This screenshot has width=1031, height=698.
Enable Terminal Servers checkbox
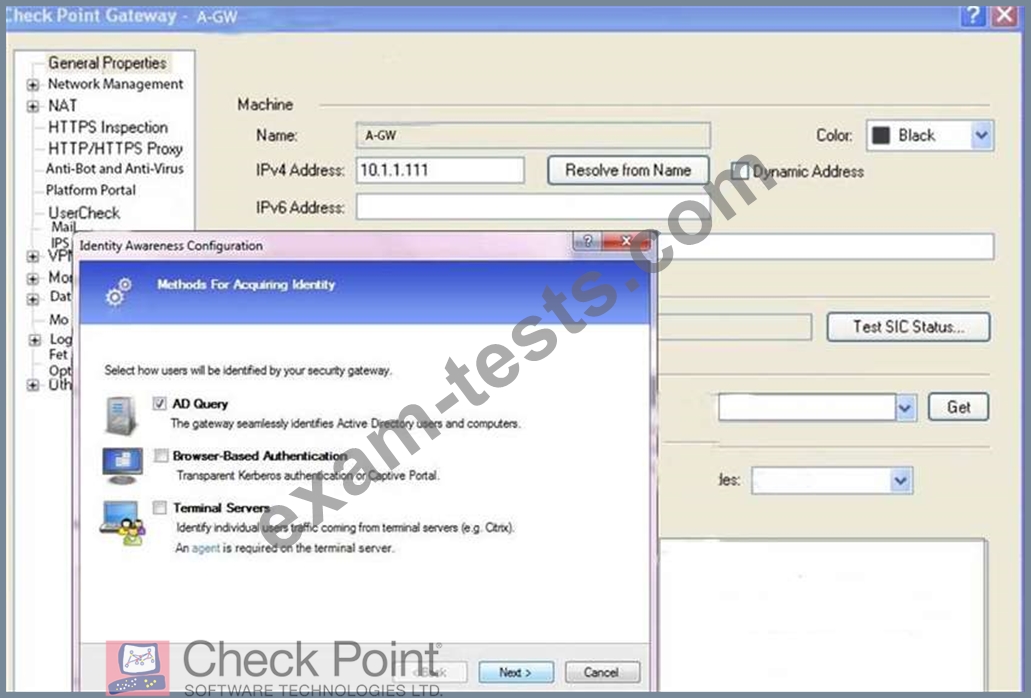pos(160,508)
